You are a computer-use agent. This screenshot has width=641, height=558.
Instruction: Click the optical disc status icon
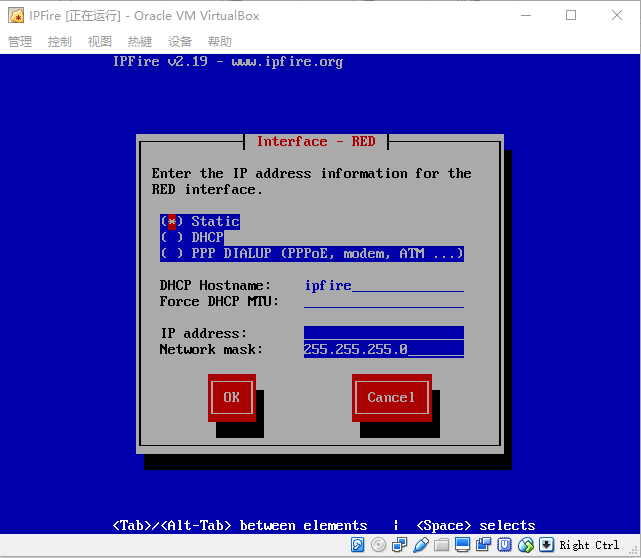pos(379,545)
